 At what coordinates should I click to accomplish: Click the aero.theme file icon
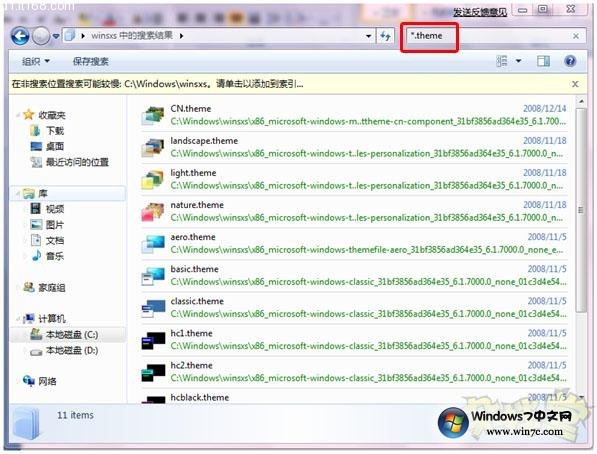pyautogui.click(x=153, y=244)
